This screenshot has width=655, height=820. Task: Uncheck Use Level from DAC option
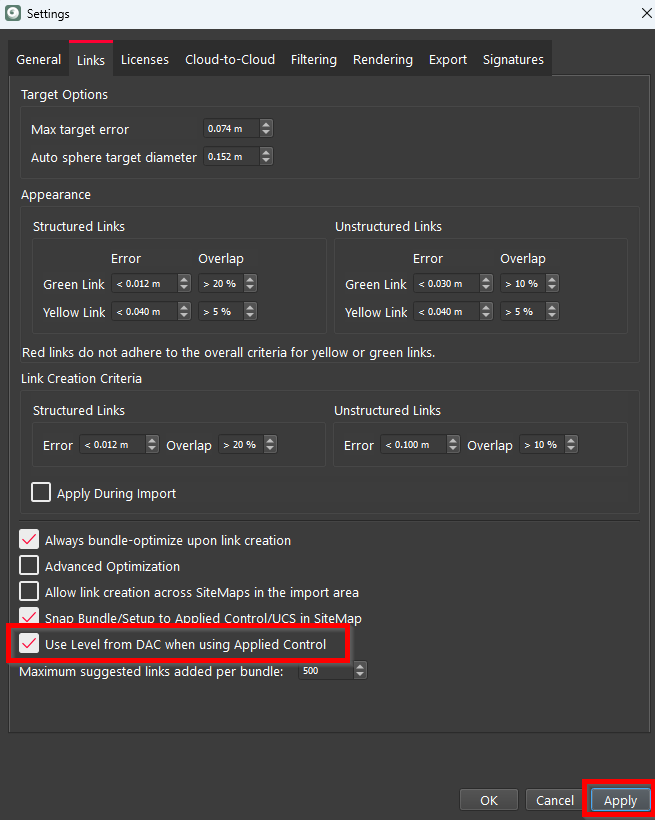pos(29,644)
